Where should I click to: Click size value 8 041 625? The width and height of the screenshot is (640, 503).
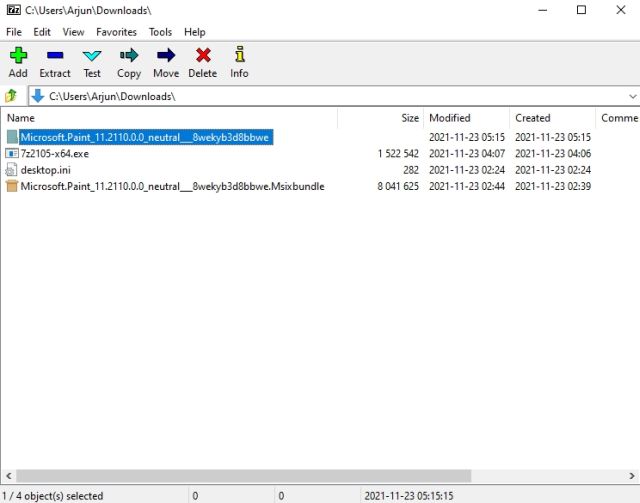point(398,186)
